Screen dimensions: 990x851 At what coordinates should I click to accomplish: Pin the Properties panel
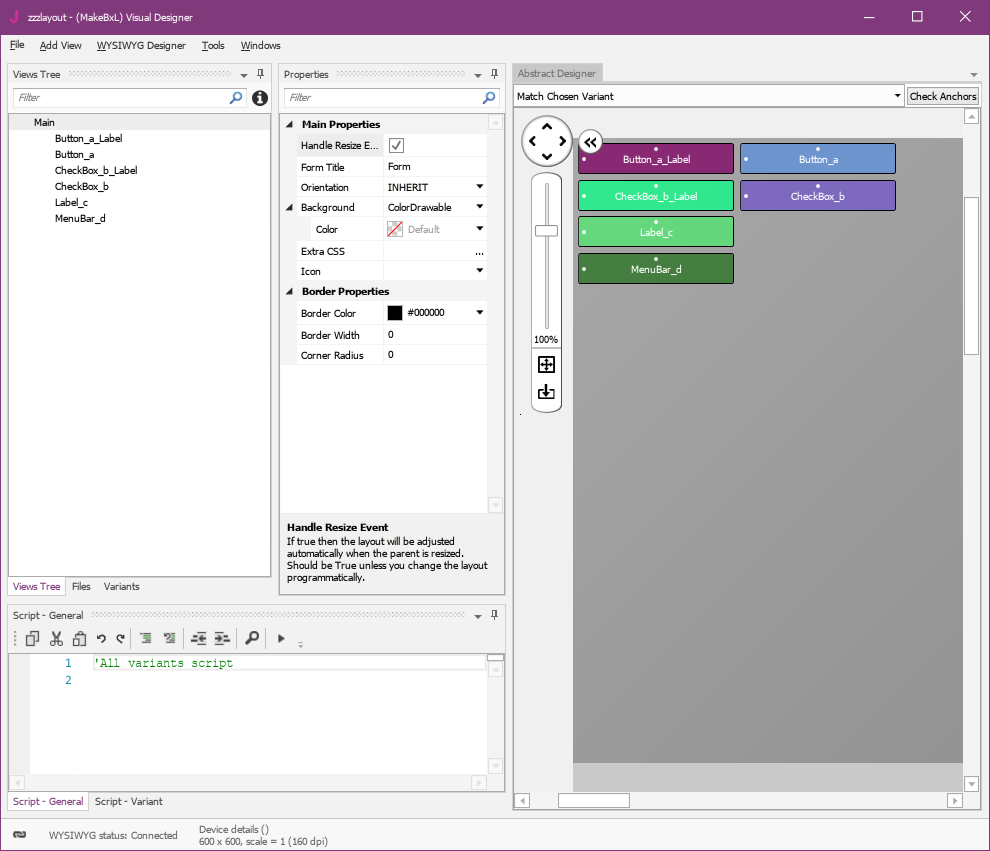point(494,74)
